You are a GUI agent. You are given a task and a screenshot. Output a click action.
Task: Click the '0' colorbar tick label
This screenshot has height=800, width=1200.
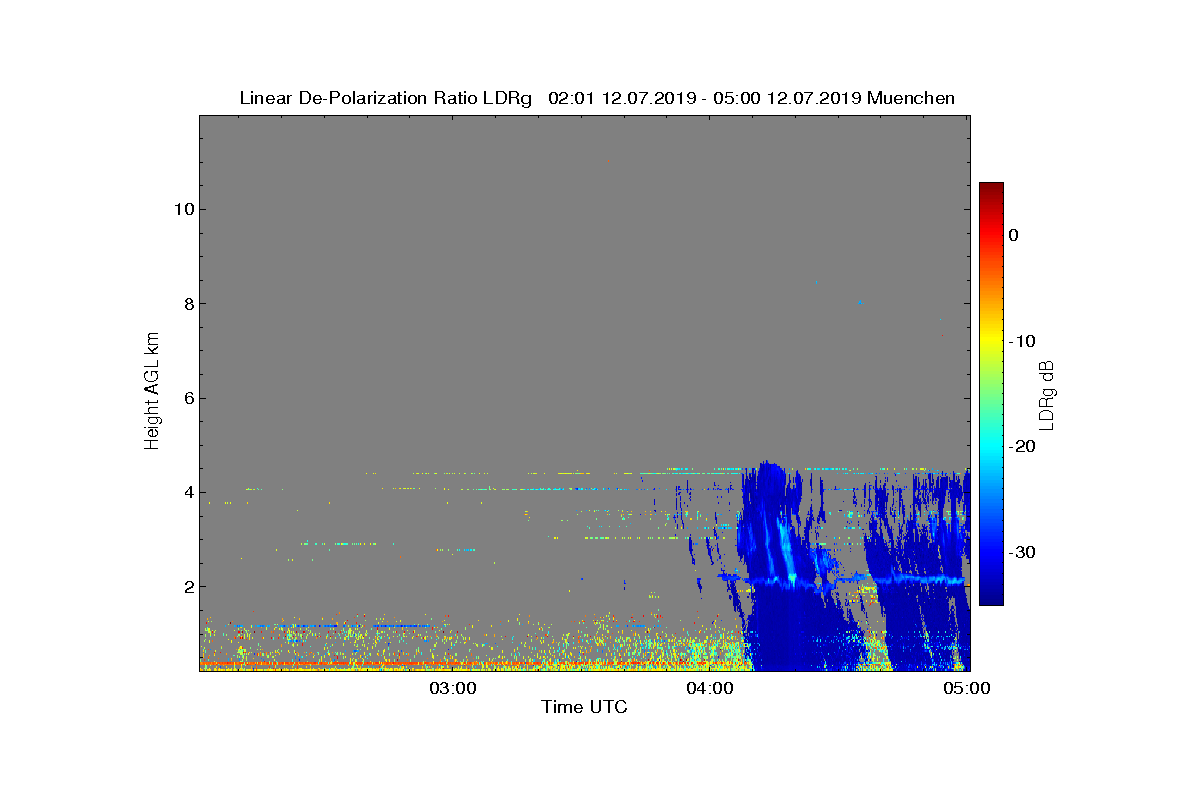[1013, 235]
